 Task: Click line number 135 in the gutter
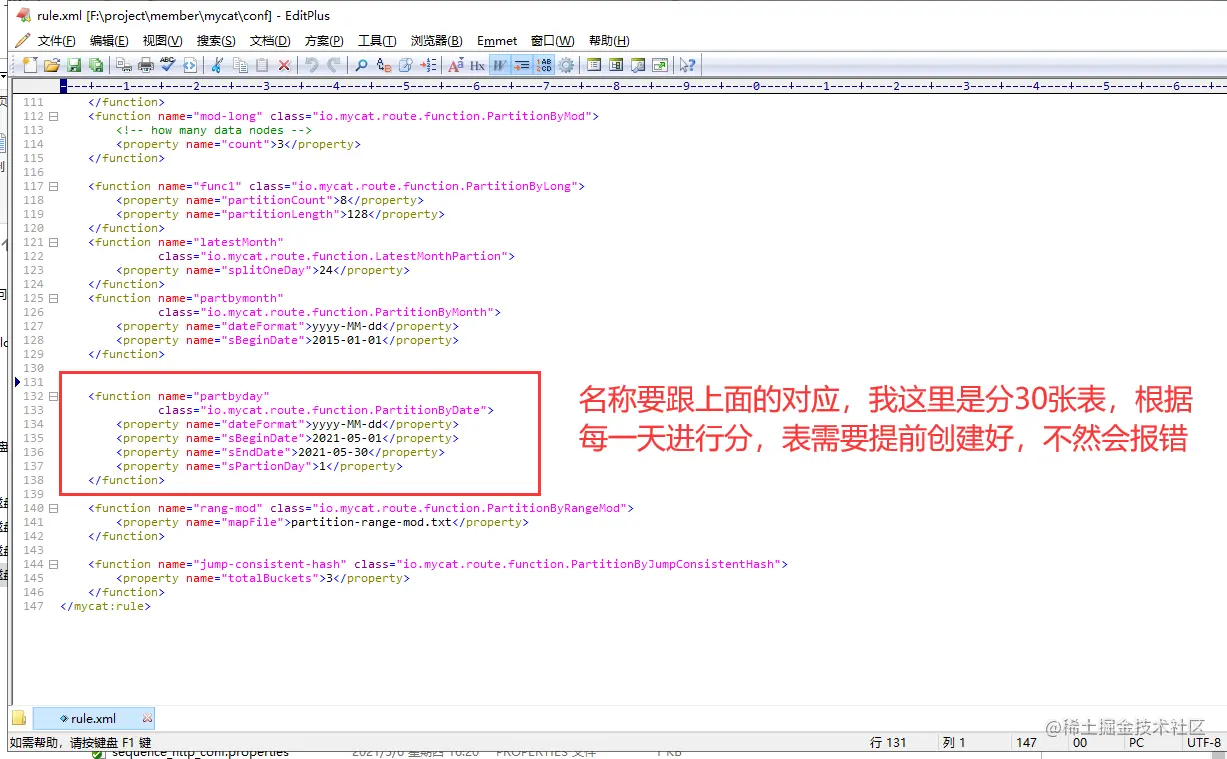33,438
